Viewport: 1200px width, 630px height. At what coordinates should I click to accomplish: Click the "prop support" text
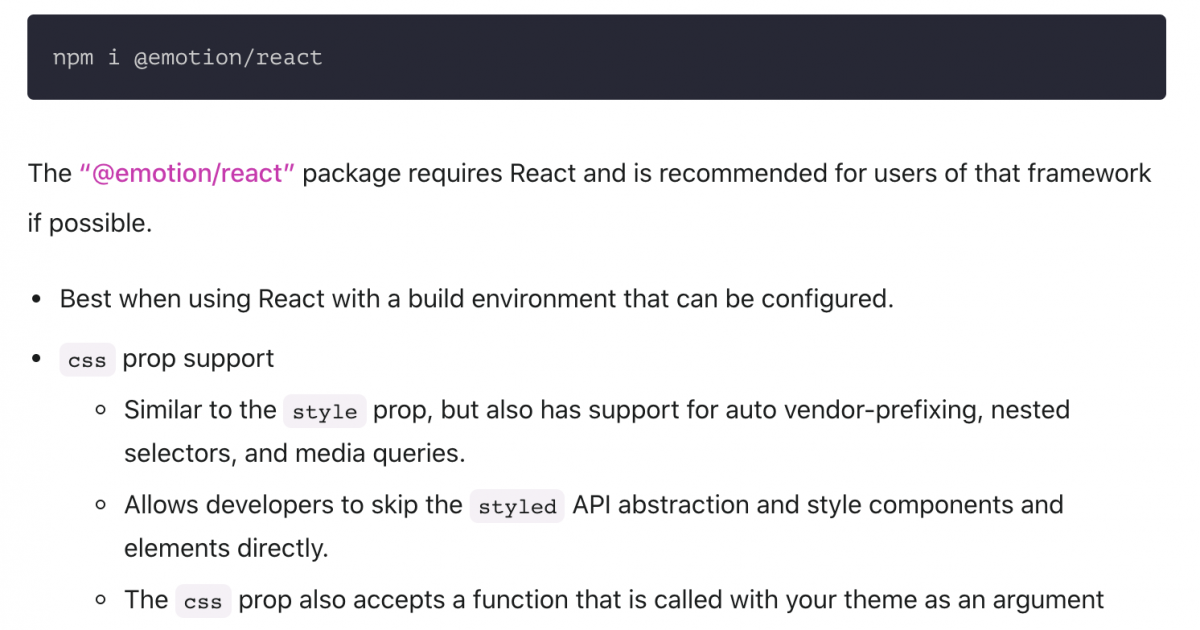pos(198,359)
